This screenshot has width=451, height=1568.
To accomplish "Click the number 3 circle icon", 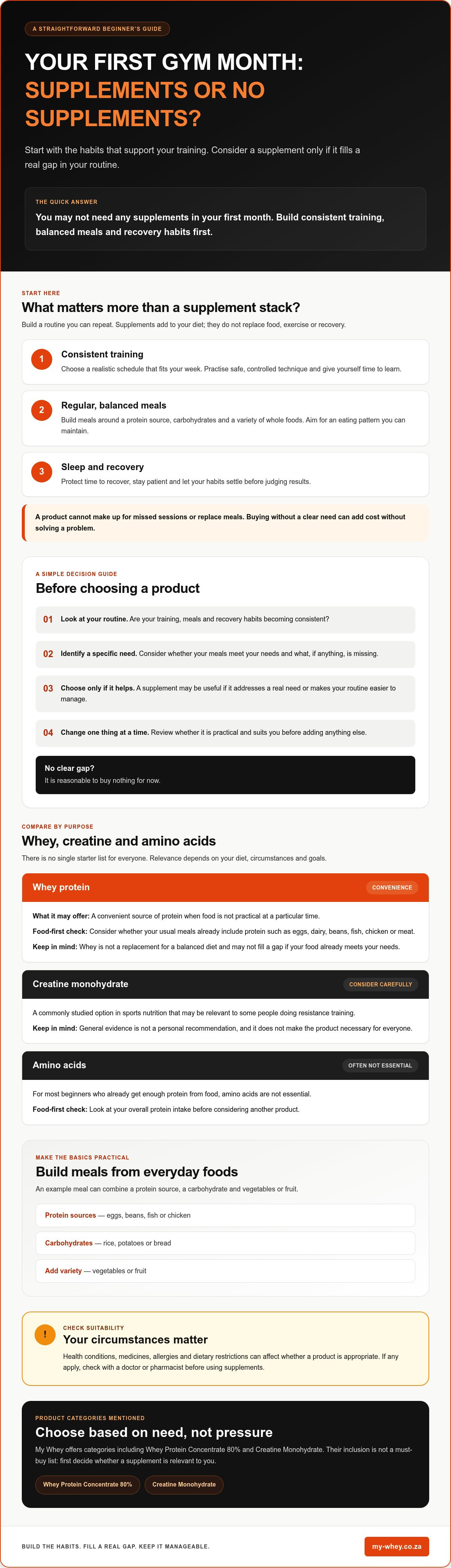I will [x=41, y=471].
